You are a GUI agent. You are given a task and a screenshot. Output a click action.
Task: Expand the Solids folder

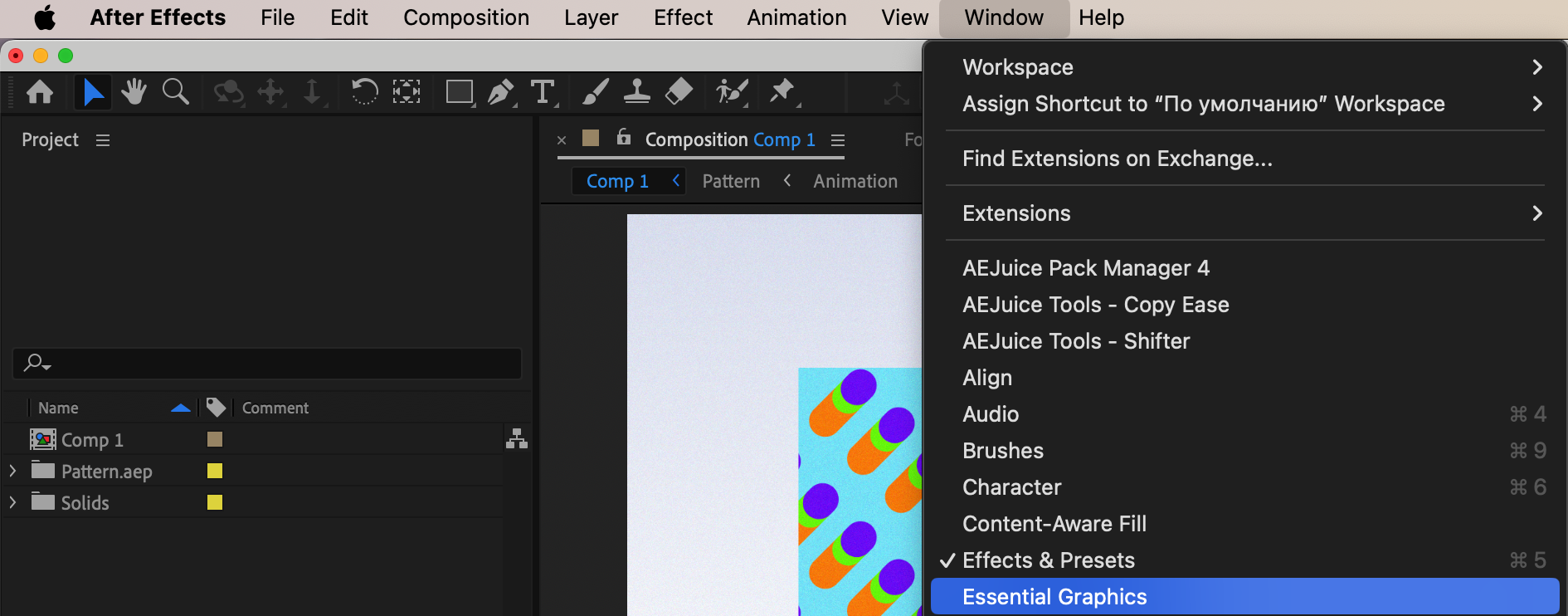[12, 503]
